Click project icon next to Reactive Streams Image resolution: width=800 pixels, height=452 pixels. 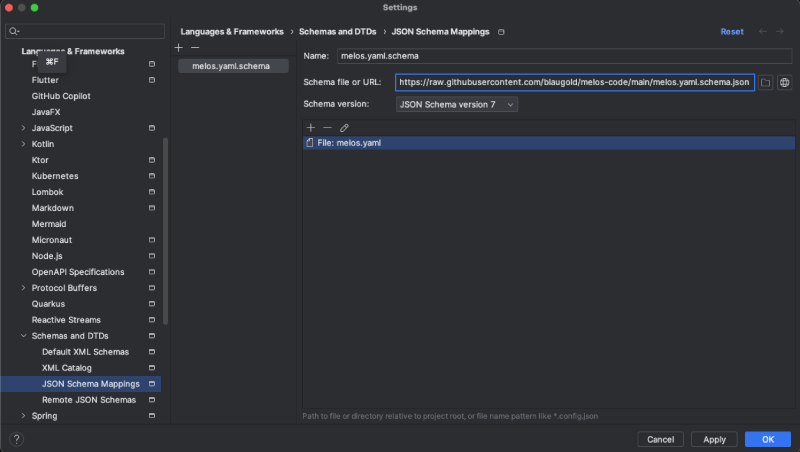pyautogui.click(x=152, y=320)
